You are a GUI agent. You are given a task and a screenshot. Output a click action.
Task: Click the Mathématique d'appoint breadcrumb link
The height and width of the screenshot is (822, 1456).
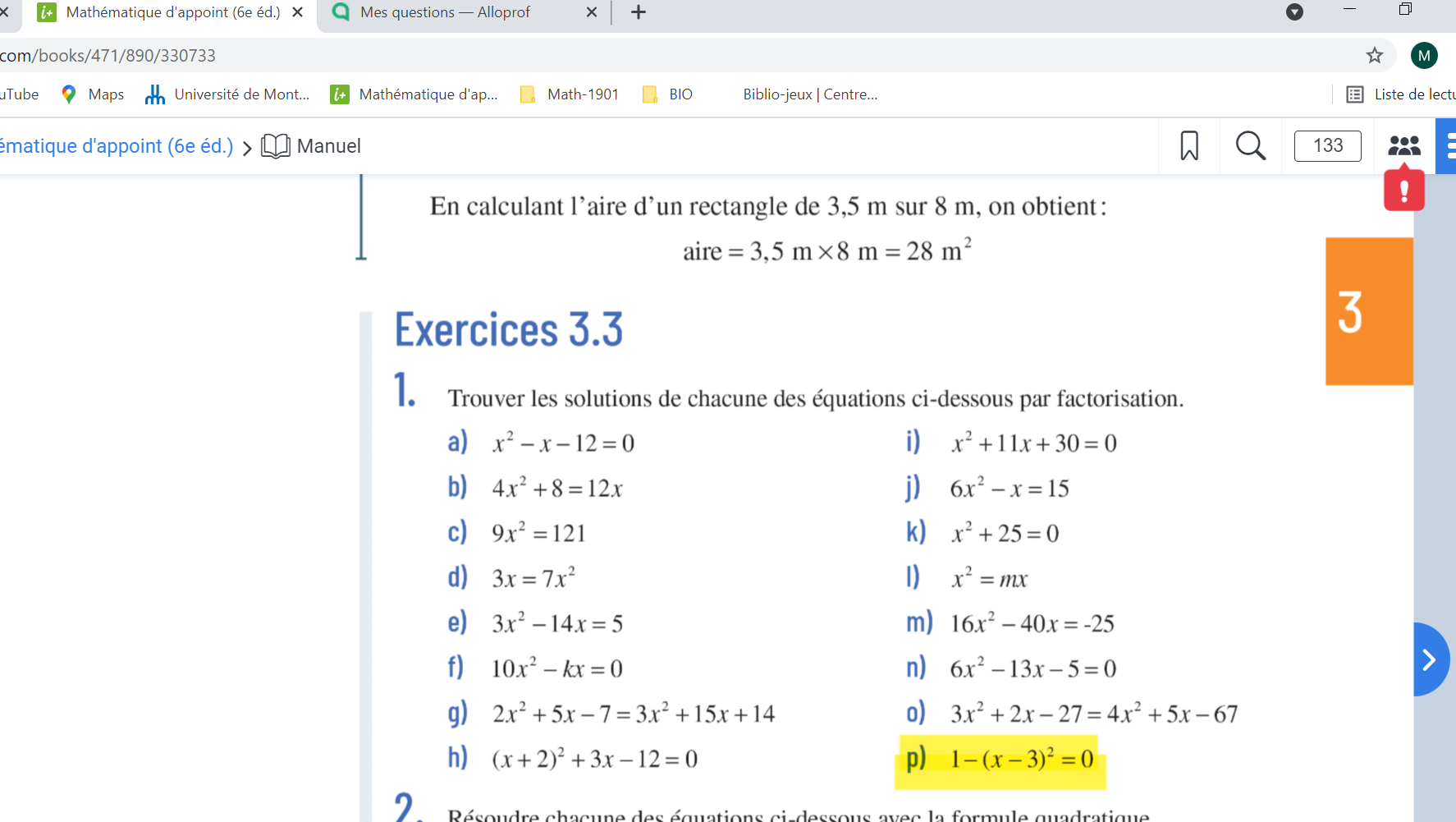(x=117, y=146)
